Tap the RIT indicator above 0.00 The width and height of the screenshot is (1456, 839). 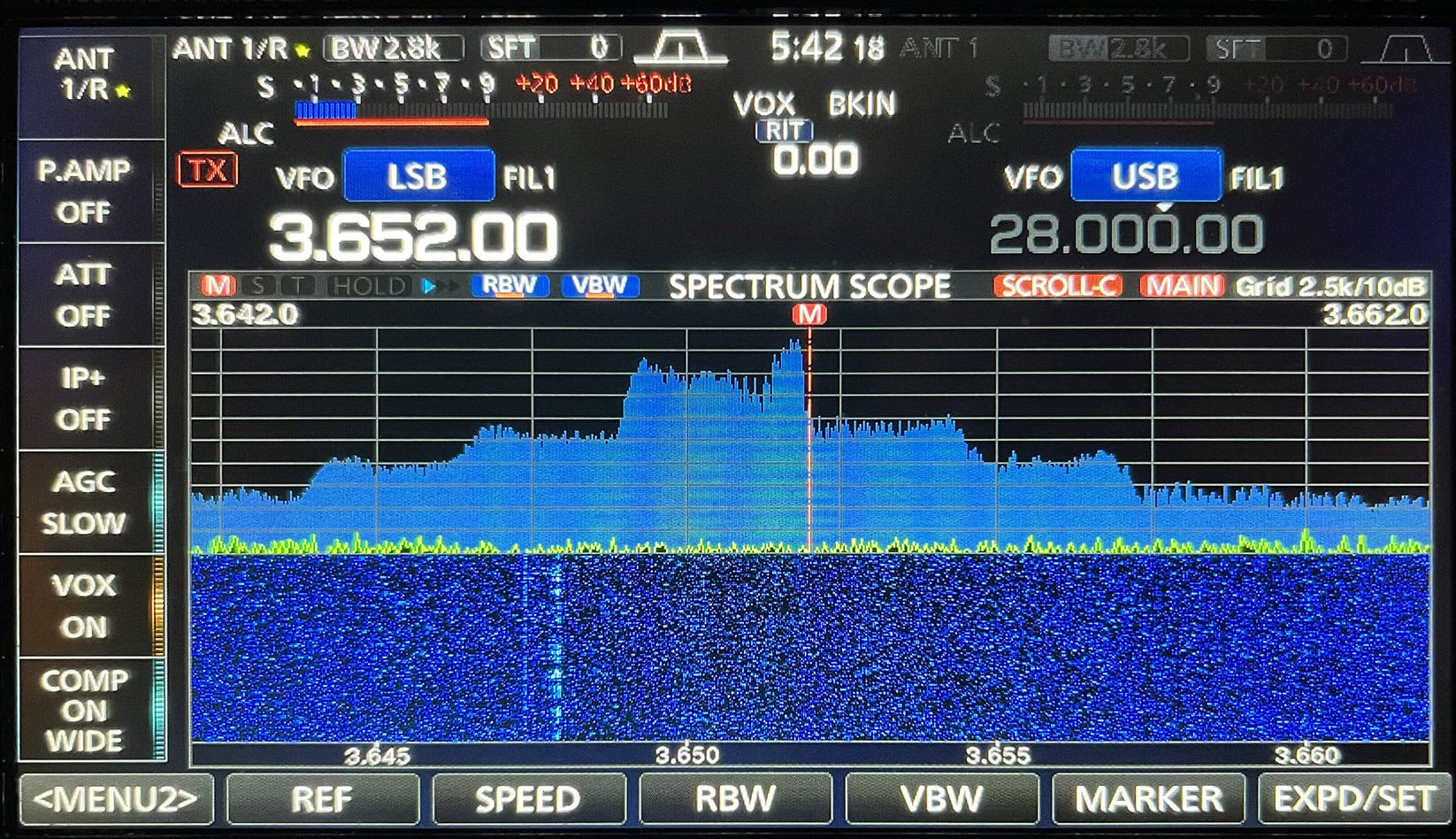(784, 131)
